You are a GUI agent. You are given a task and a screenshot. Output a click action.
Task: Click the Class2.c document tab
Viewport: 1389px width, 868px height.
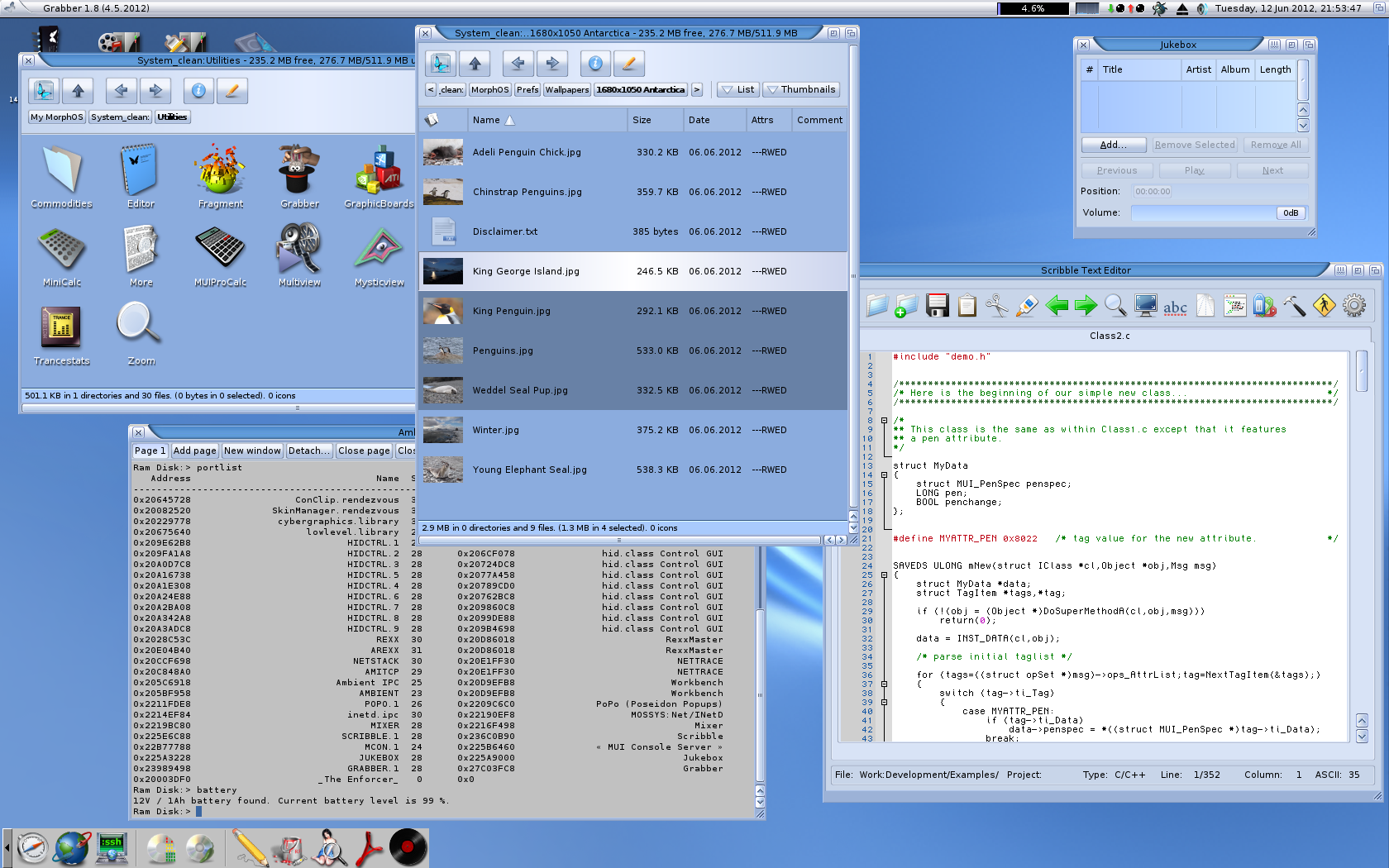1110,336
